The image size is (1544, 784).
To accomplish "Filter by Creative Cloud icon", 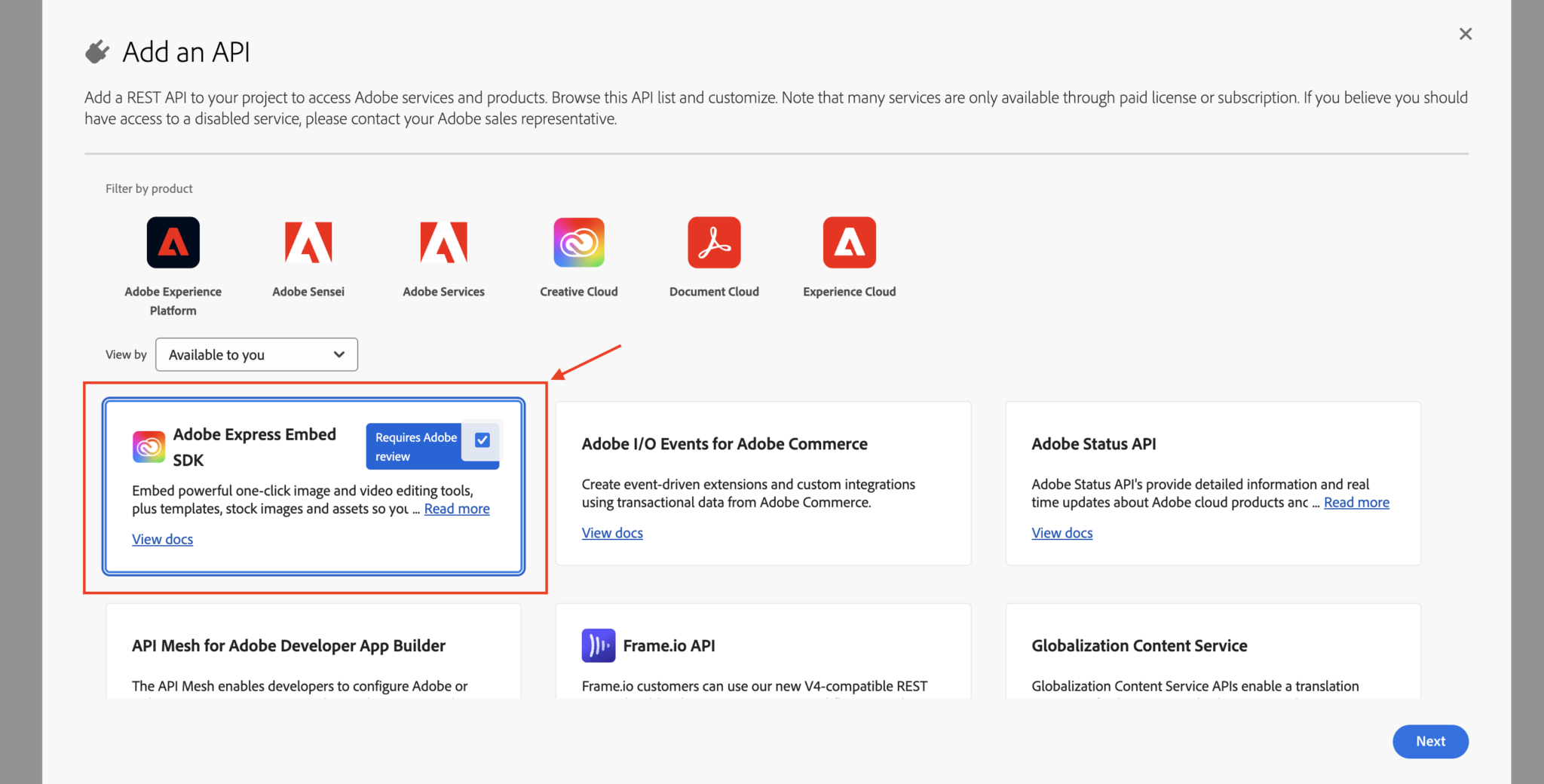I will point(579,242).
